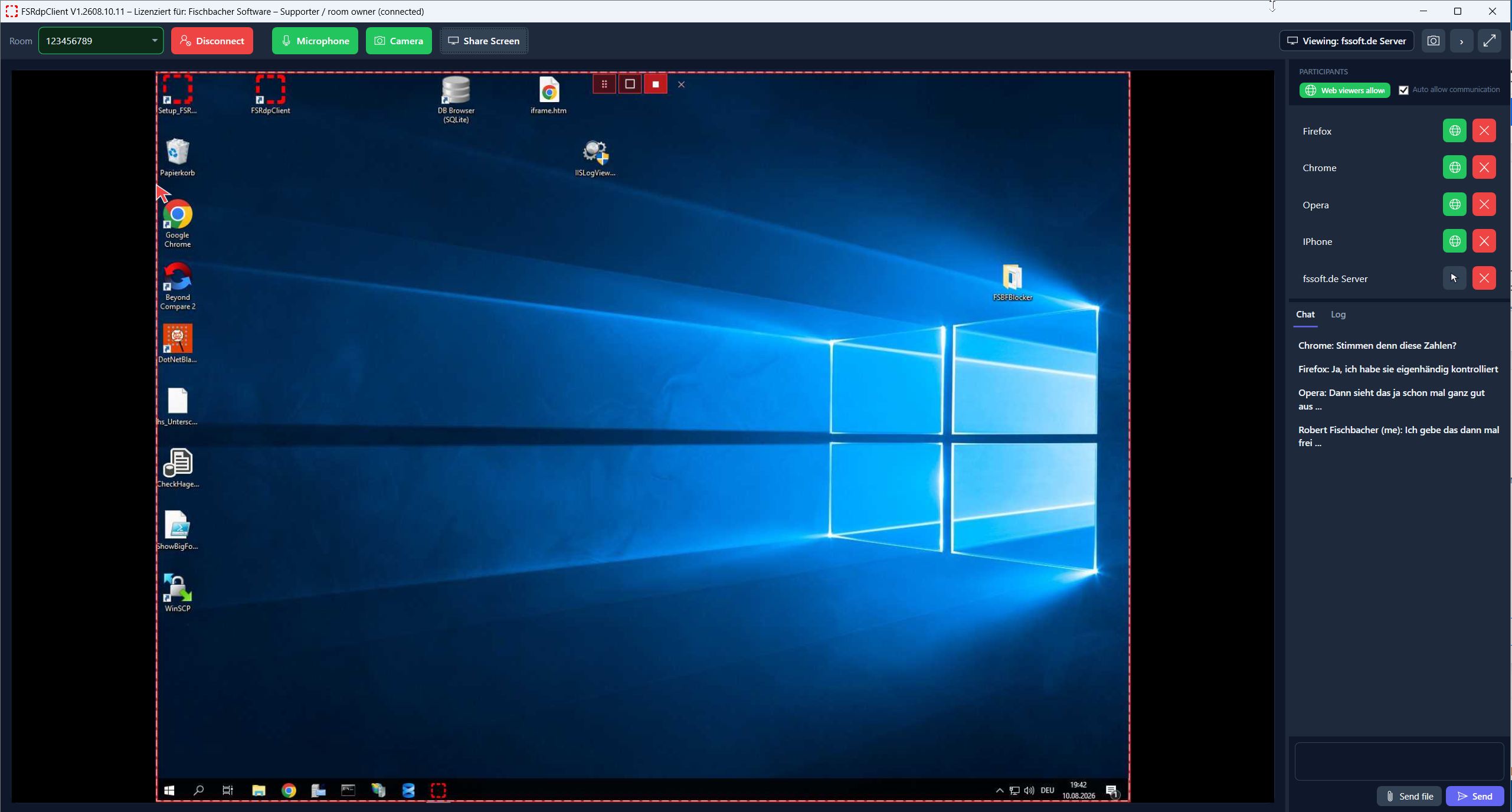Select the DotNetBla... desktop icon
Image resolution: width=1512 pixels, height=812 pixels.
(x=177, y=343)
